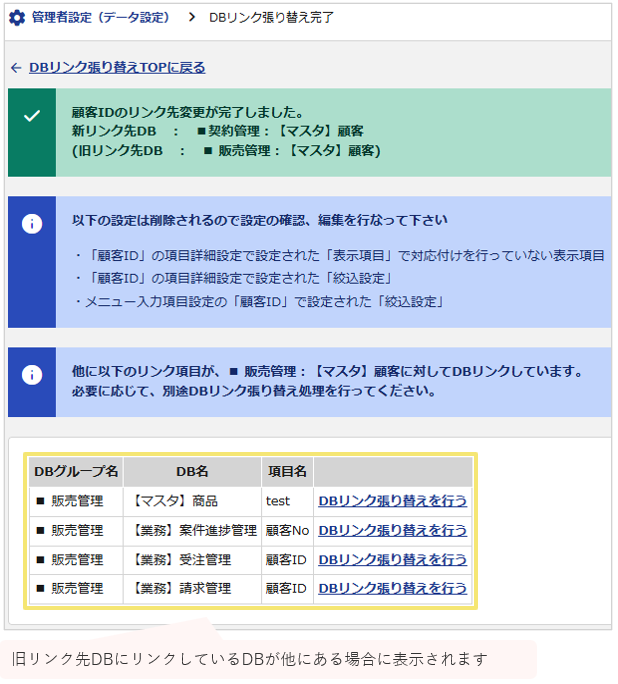
Task: Click the info icon beside 以下の設定は削除される
Action: (x=32, y=224)
